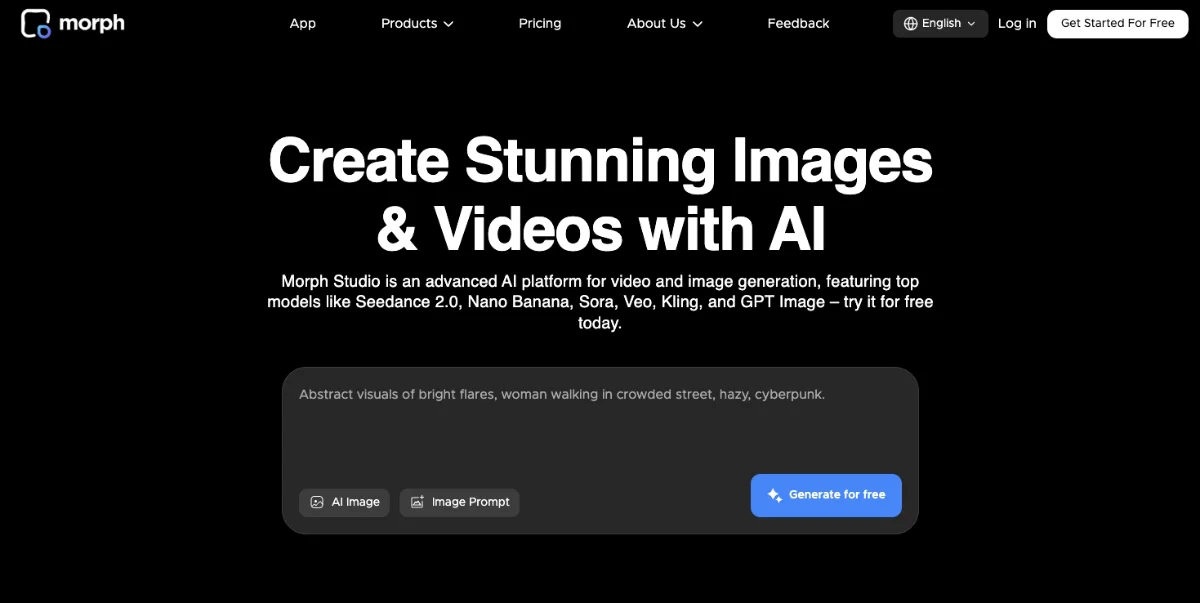Click the Morph Studio description paragraph
The width and height of the screenshot is (1200, 603).
coord(600,302)
